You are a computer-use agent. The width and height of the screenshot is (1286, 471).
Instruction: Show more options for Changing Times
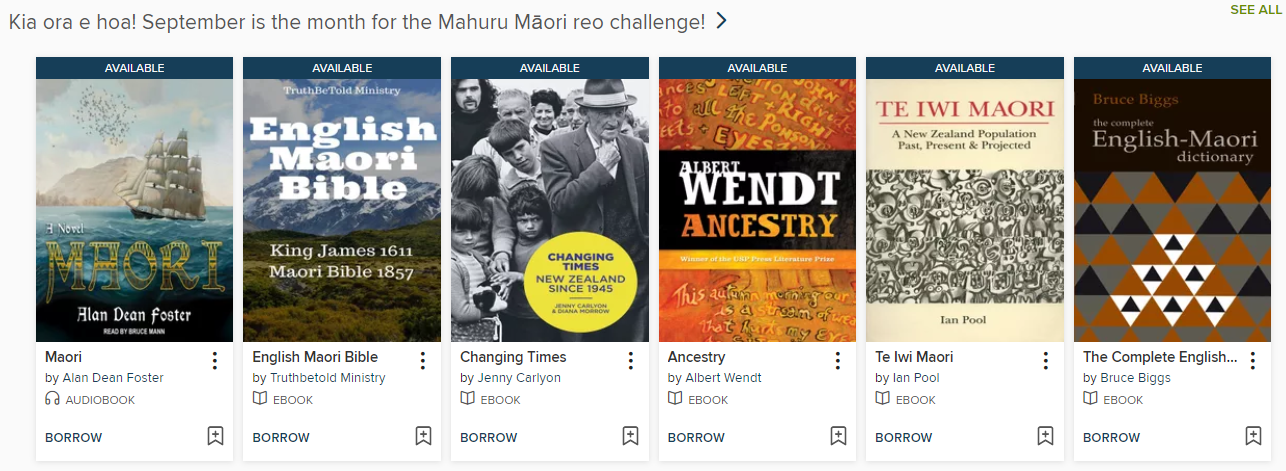click(x=630, y=361)
